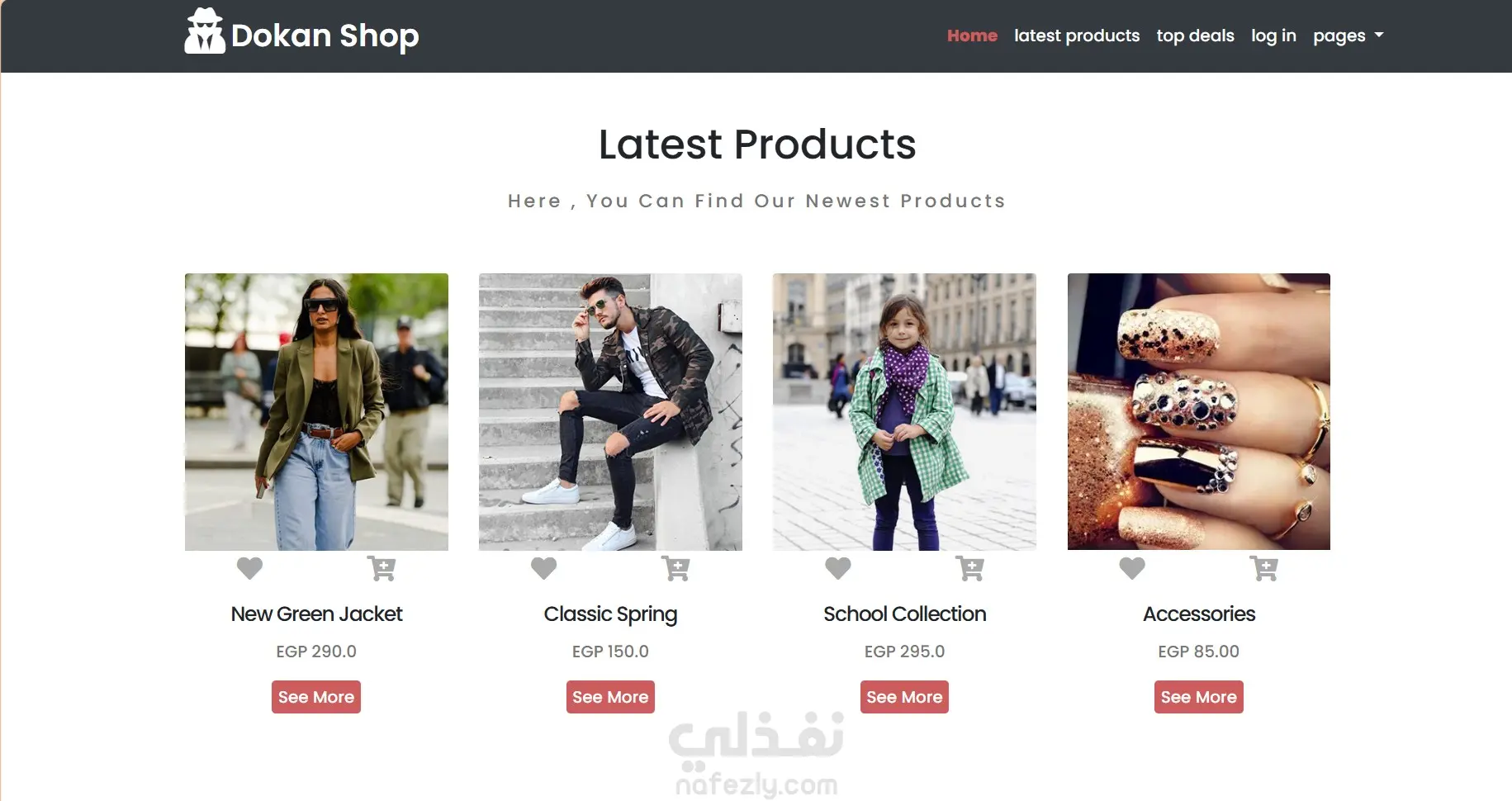This screenshot has height=801, width=1512.
Task: Add Accessories to cart icon
Action: pyautogui.click(x=1263, y=568)
